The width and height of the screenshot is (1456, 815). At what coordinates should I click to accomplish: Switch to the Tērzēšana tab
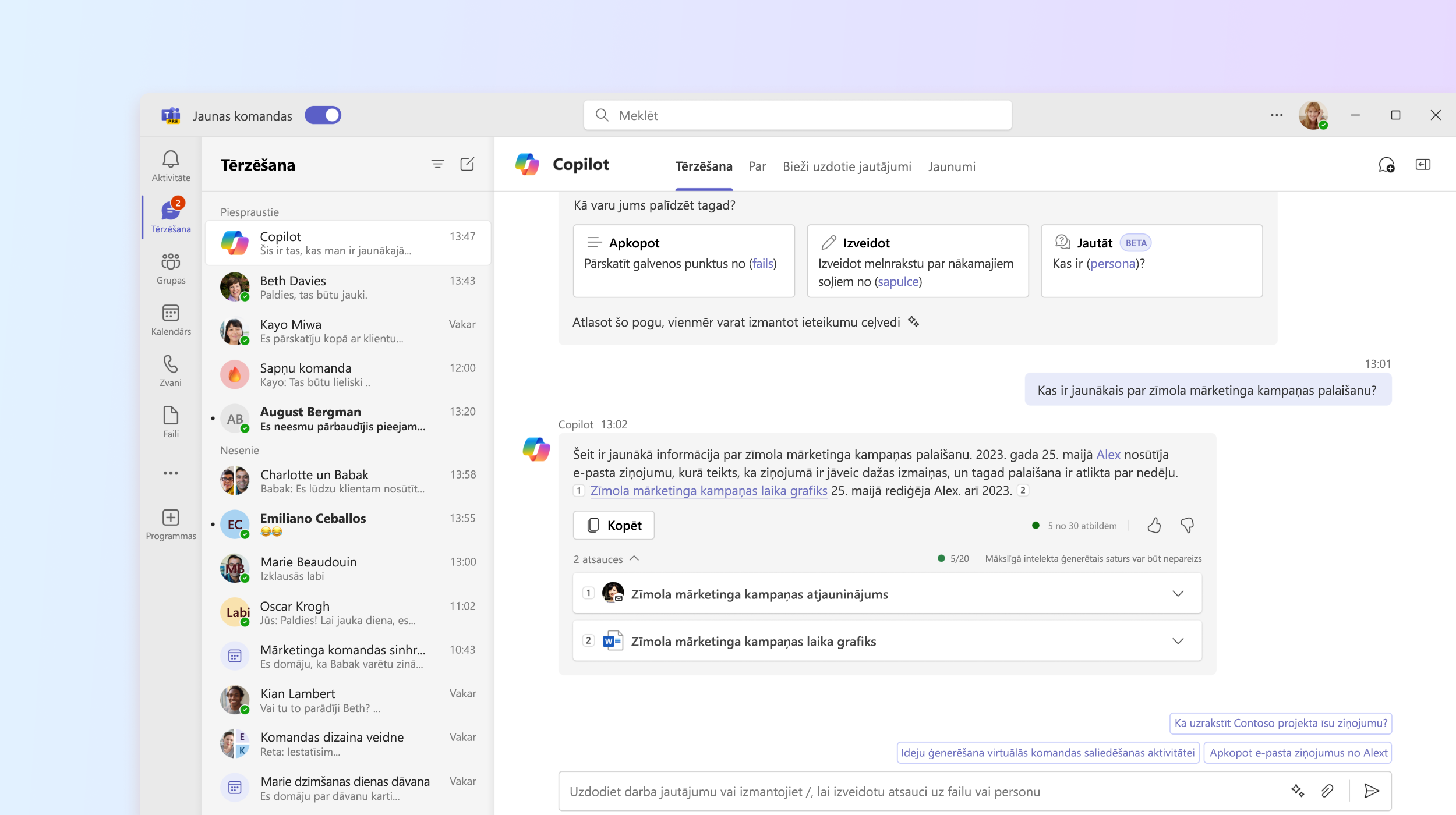pos(704,166)
